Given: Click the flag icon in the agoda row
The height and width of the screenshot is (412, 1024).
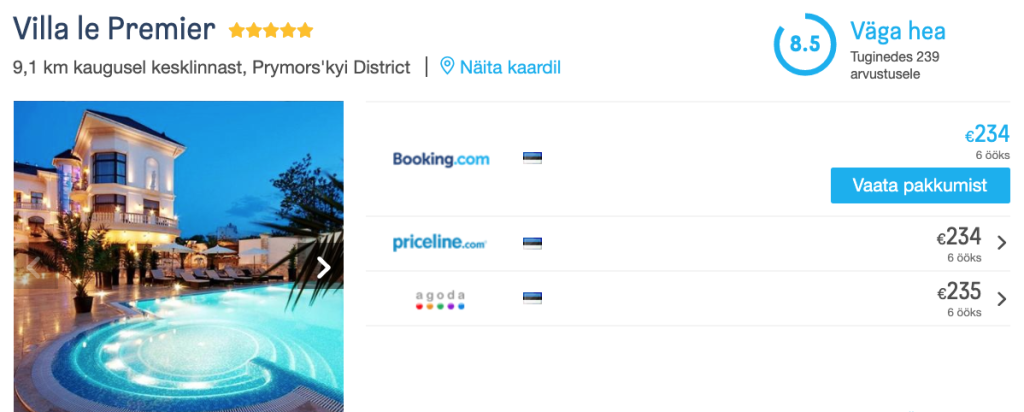Looking at the screenshot, I should click(x=532, y=297).
